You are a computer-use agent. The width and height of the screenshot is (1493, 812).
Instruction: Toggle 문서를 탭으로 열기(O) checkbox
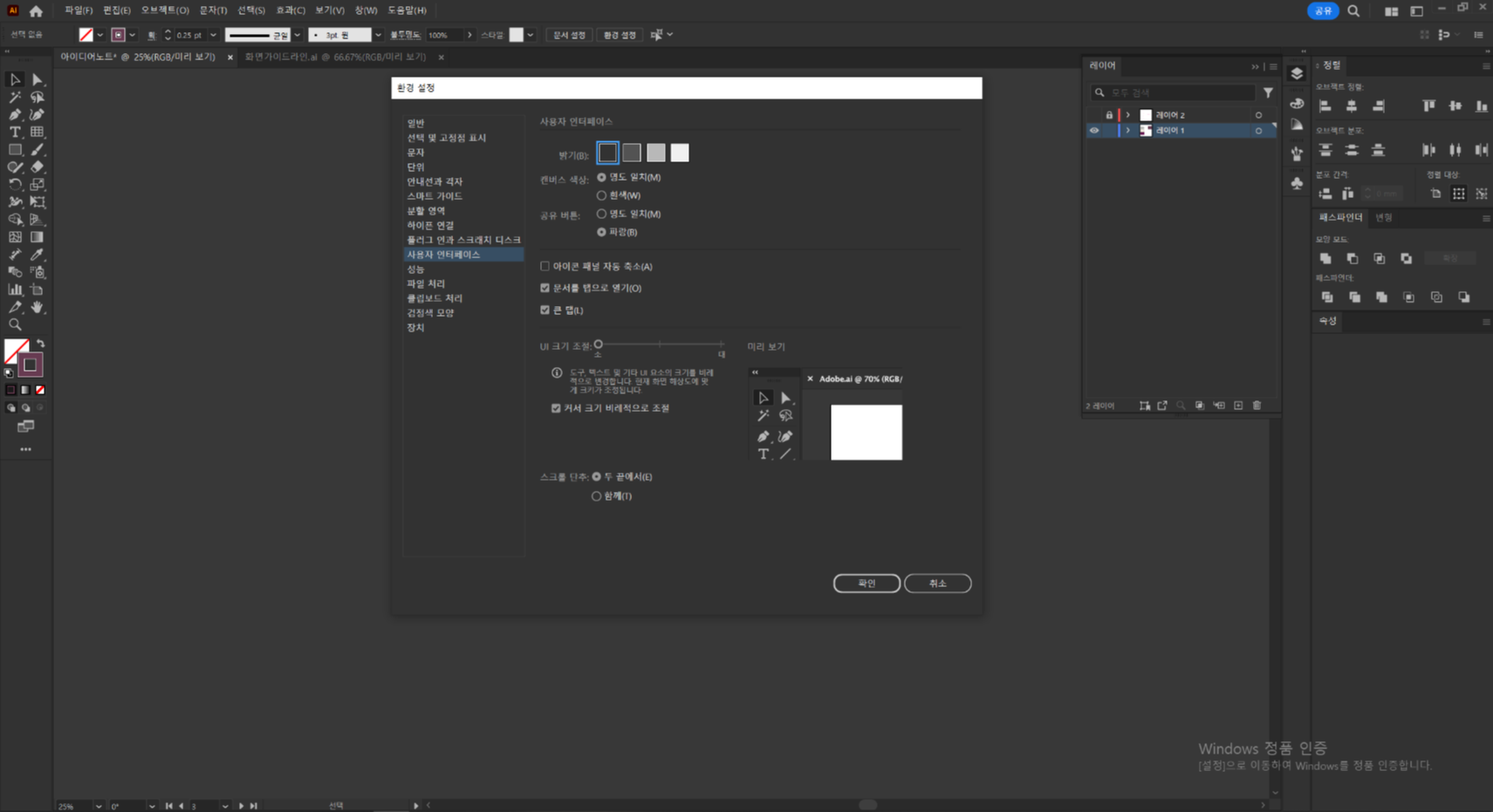tap(545, 288)
